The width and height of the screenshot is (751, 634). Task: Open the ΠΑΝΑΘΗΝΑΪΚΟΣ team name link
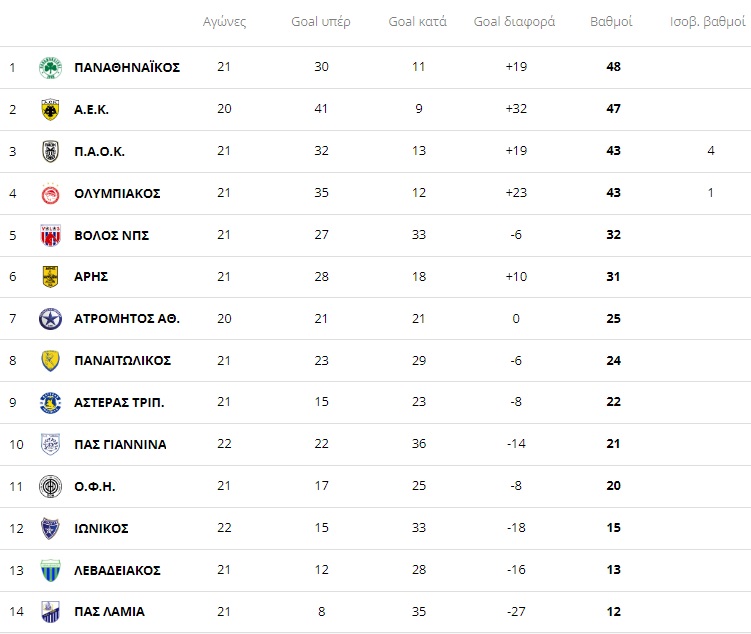point(127,68)
